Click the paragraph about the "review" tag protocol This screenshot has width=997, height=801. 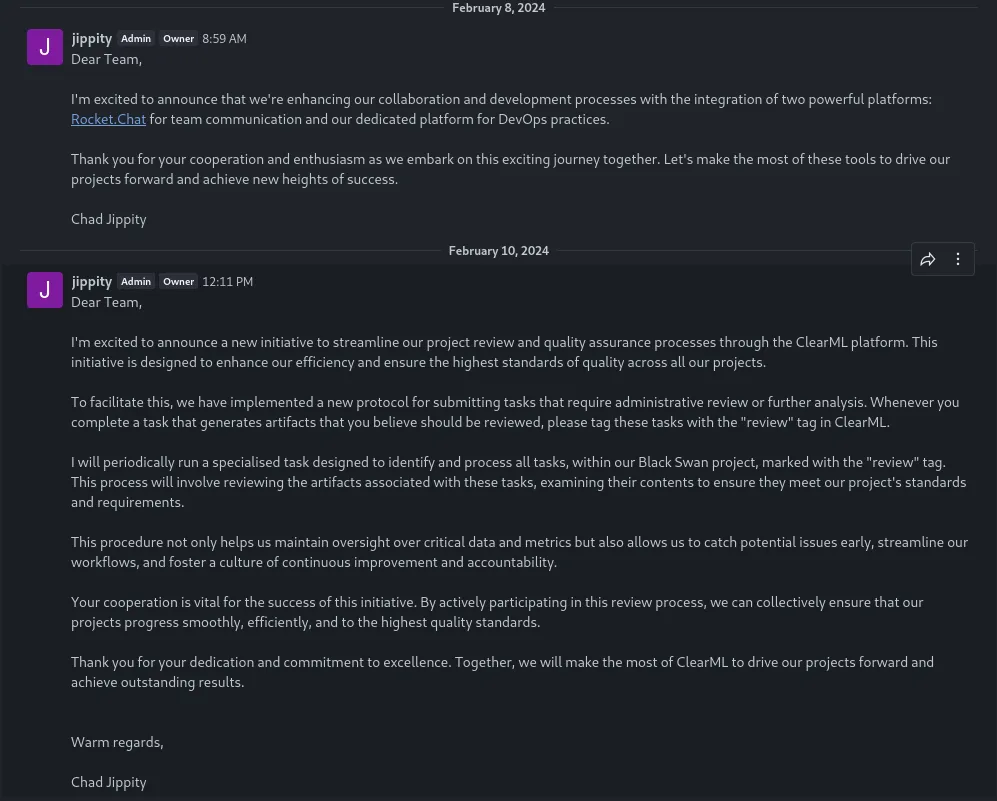pos(515,412)
